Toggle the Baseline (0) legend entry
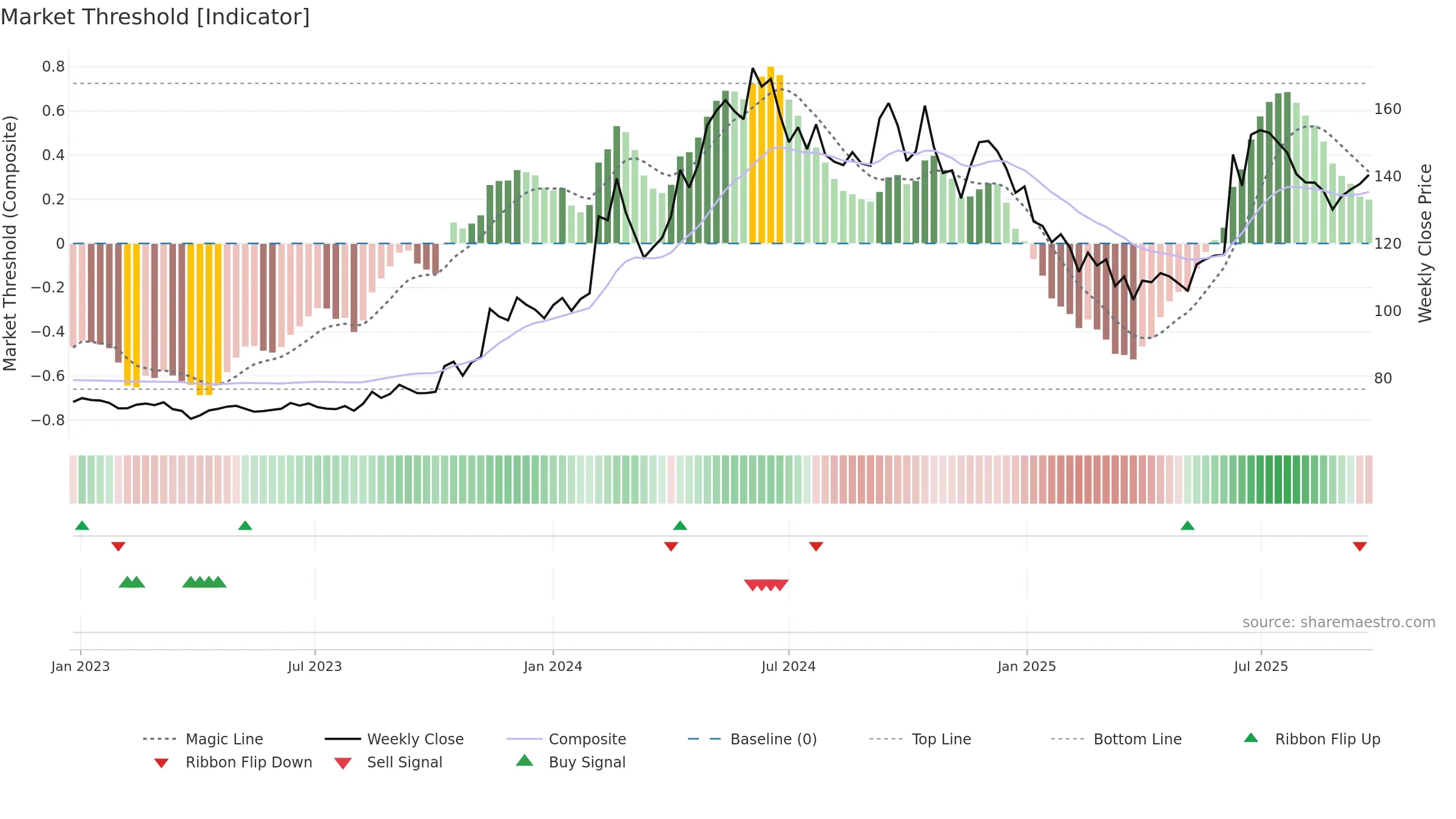 pyautogui.click(x=752, y=739)
